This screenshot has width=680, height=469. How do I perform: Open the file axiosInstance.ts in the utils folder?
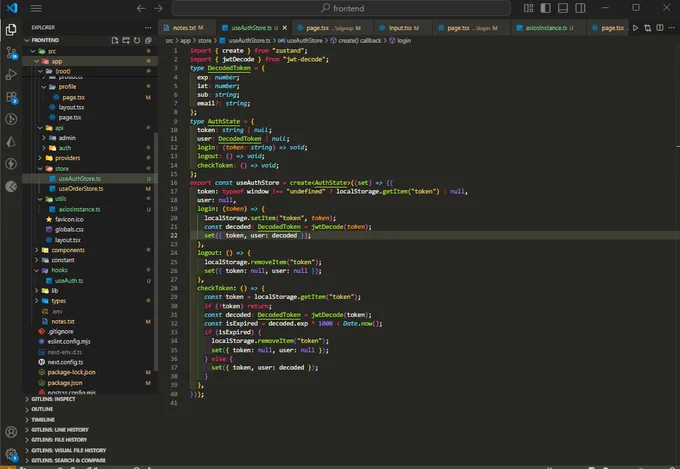tap(79, 209)
